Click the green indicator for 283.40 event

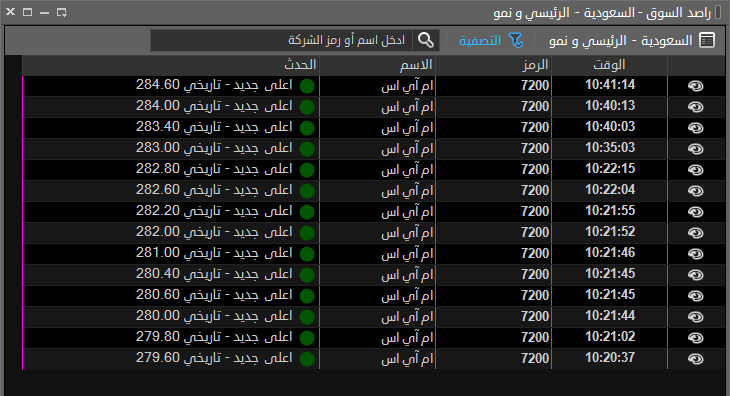coord(307,128)
